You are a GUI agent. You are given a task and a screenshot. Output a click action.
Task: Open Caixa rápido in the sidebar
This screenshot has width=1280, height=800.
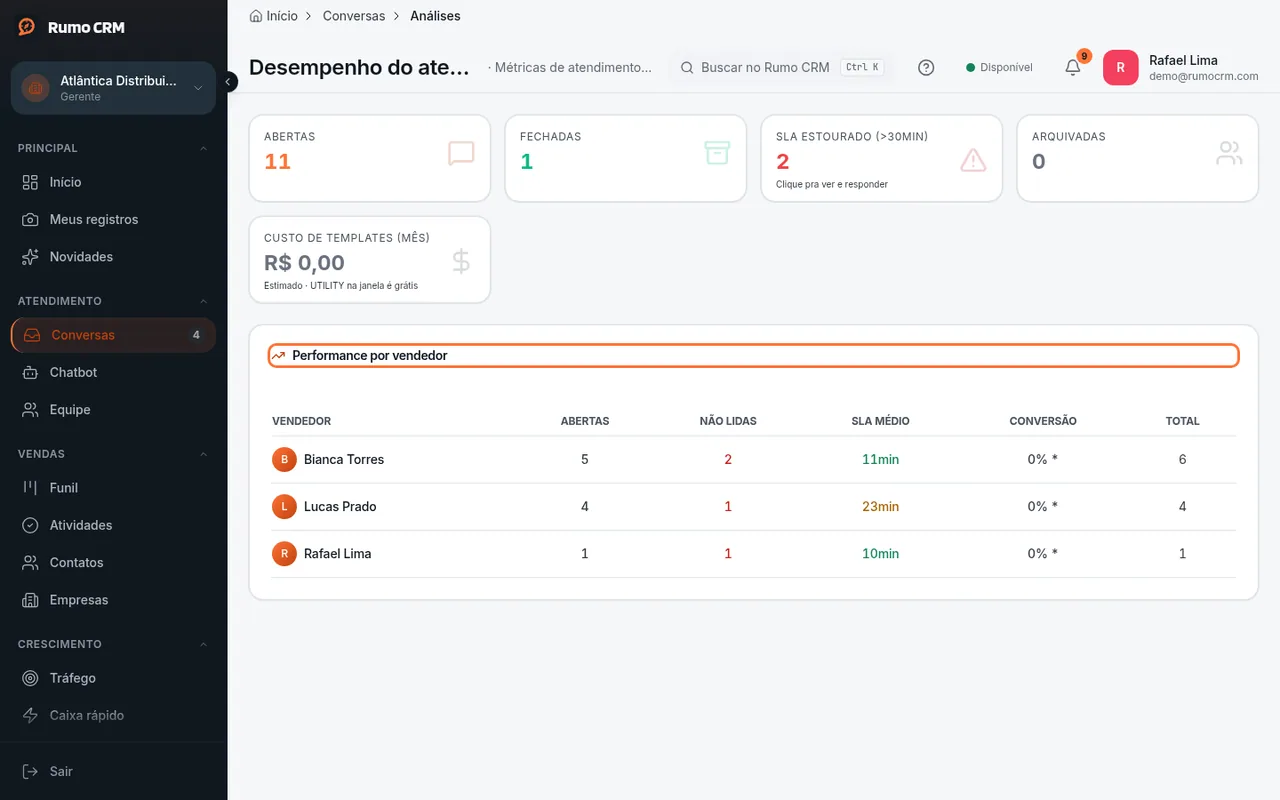click(113, 716)
